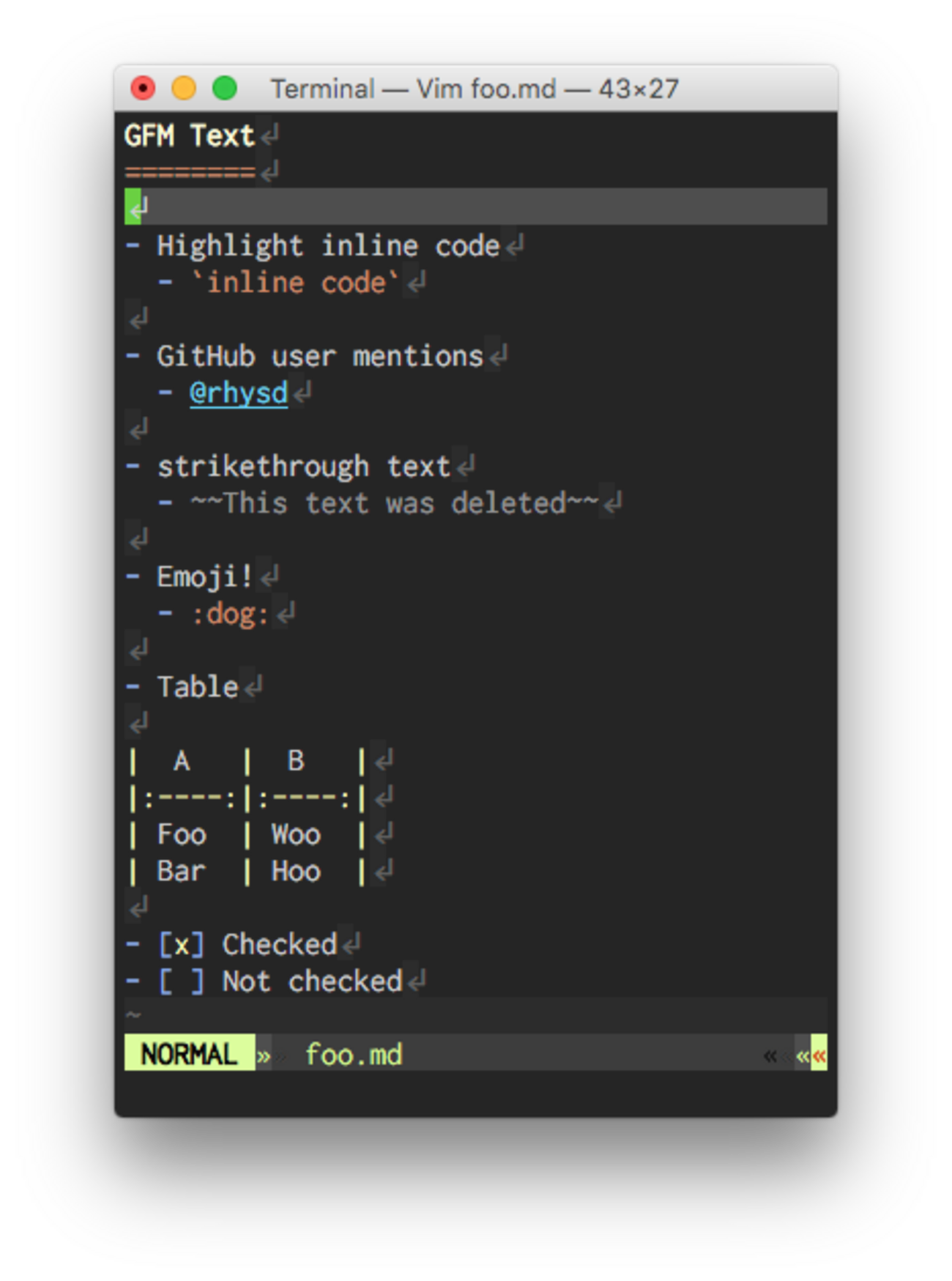Click the 'Table' list item
Viewport: 952px width, 1281px height.
(x=198, y=688)
